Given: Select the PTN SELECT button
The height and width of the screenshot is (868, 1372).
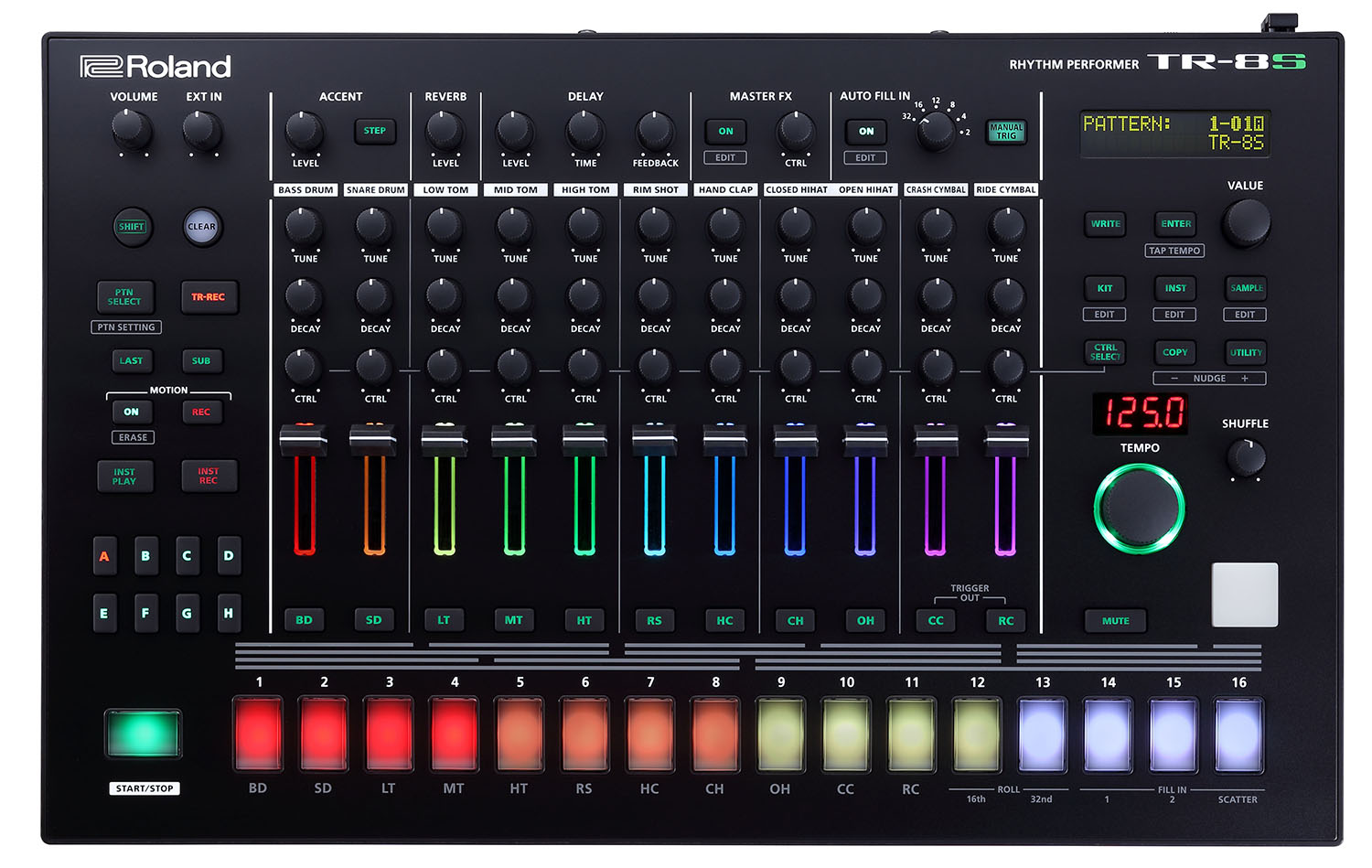Looking at the screenshot, I should pos(124,297).
